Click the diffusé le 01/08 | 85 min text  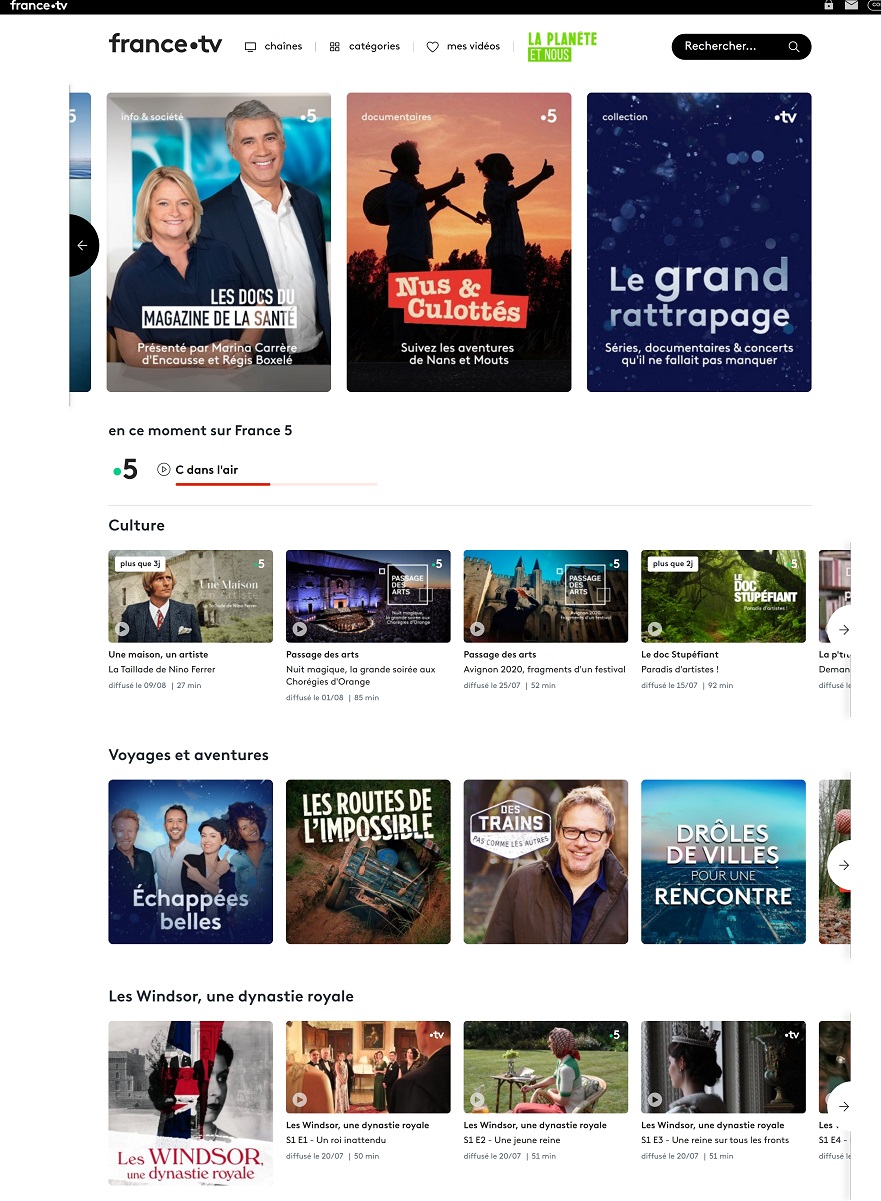tap(333, 697)
